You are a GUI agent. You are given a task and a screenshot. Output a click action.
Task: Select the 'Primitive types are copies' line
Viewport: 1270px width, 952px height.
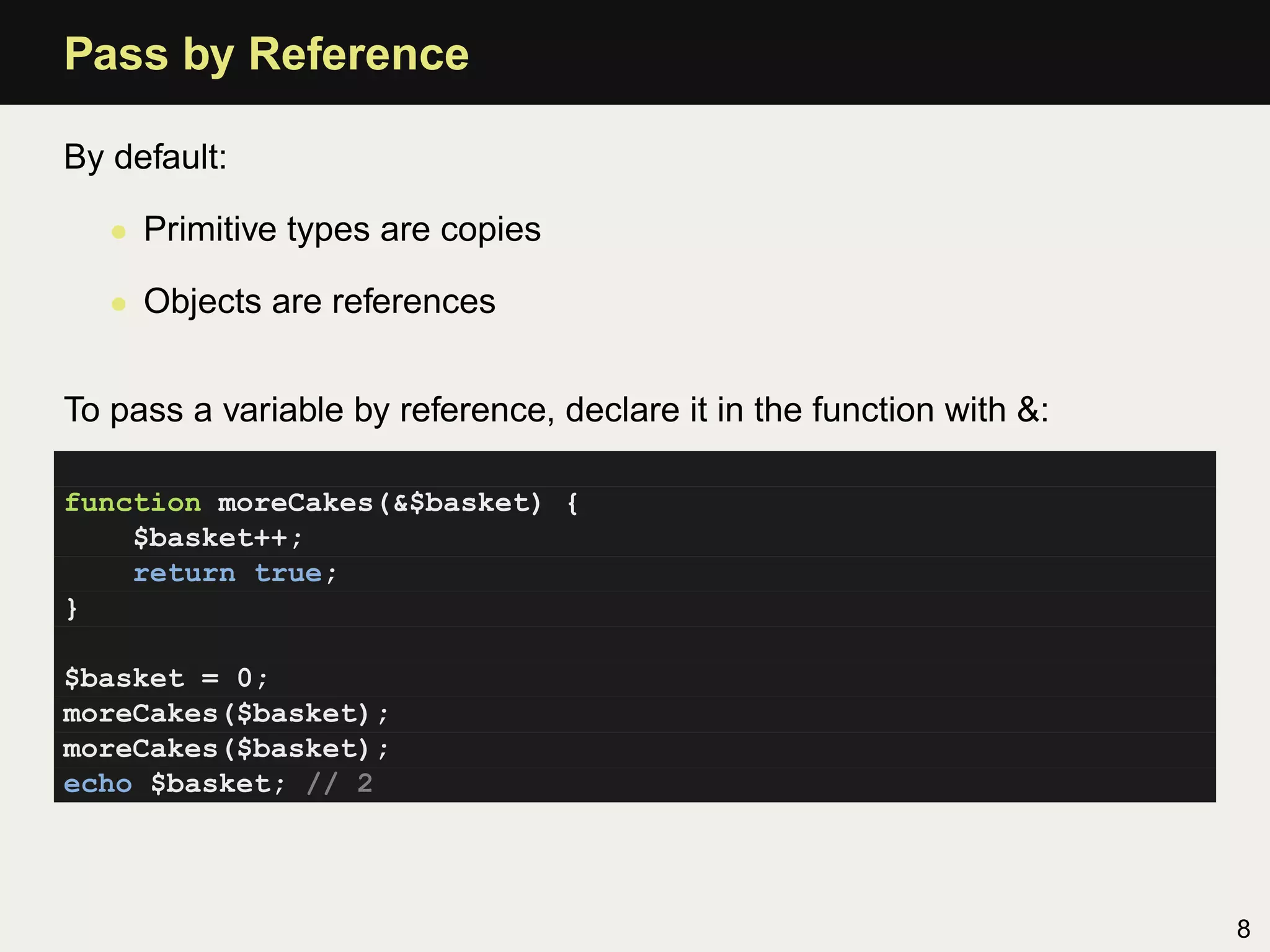click(x=342, y=229)
